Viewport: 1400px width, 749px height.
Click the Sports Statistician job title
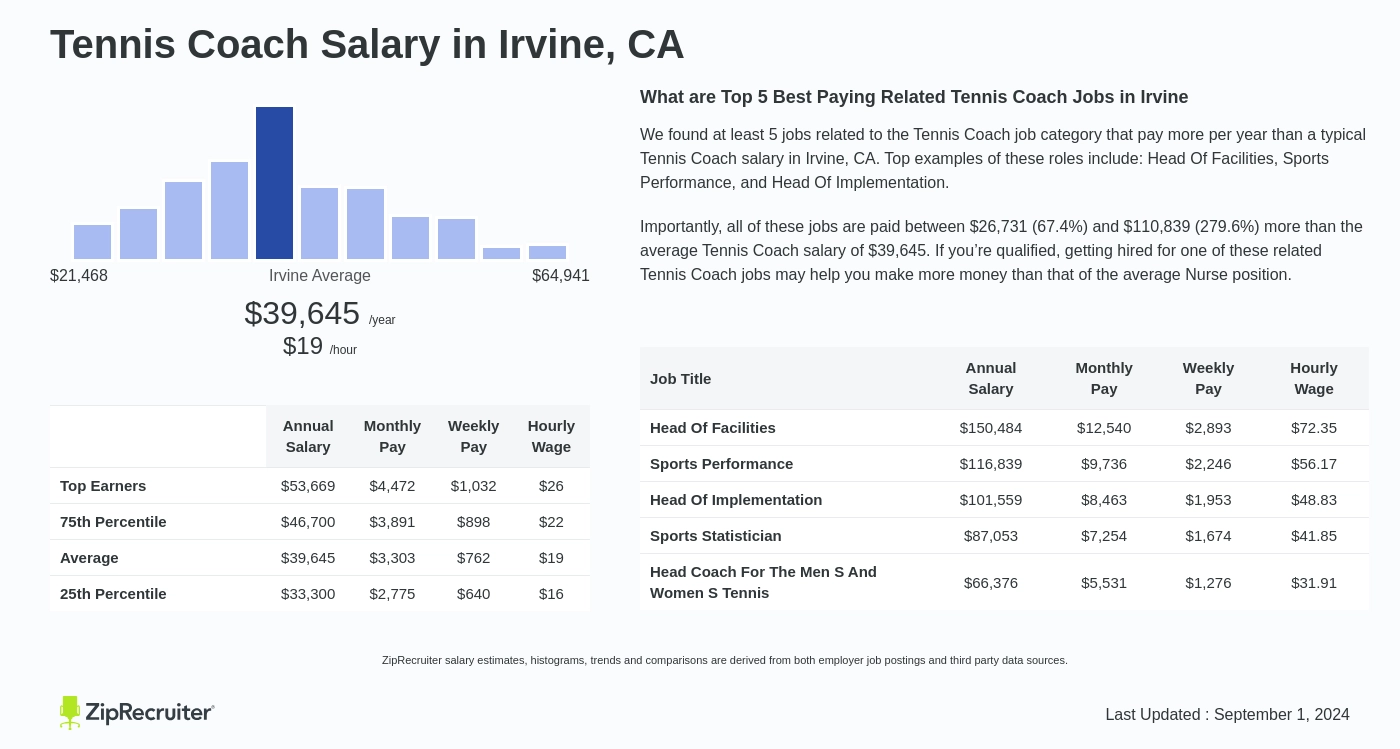coord(716,536)
